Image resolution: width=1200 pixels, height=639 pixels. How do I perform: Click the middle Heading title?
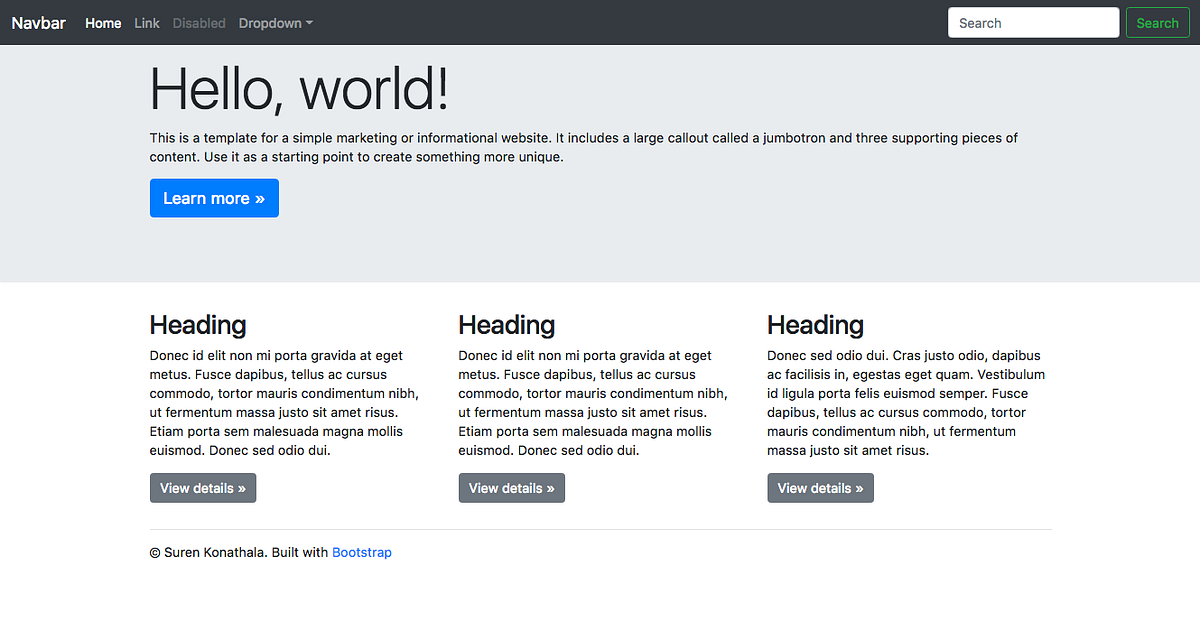[506, 325]
